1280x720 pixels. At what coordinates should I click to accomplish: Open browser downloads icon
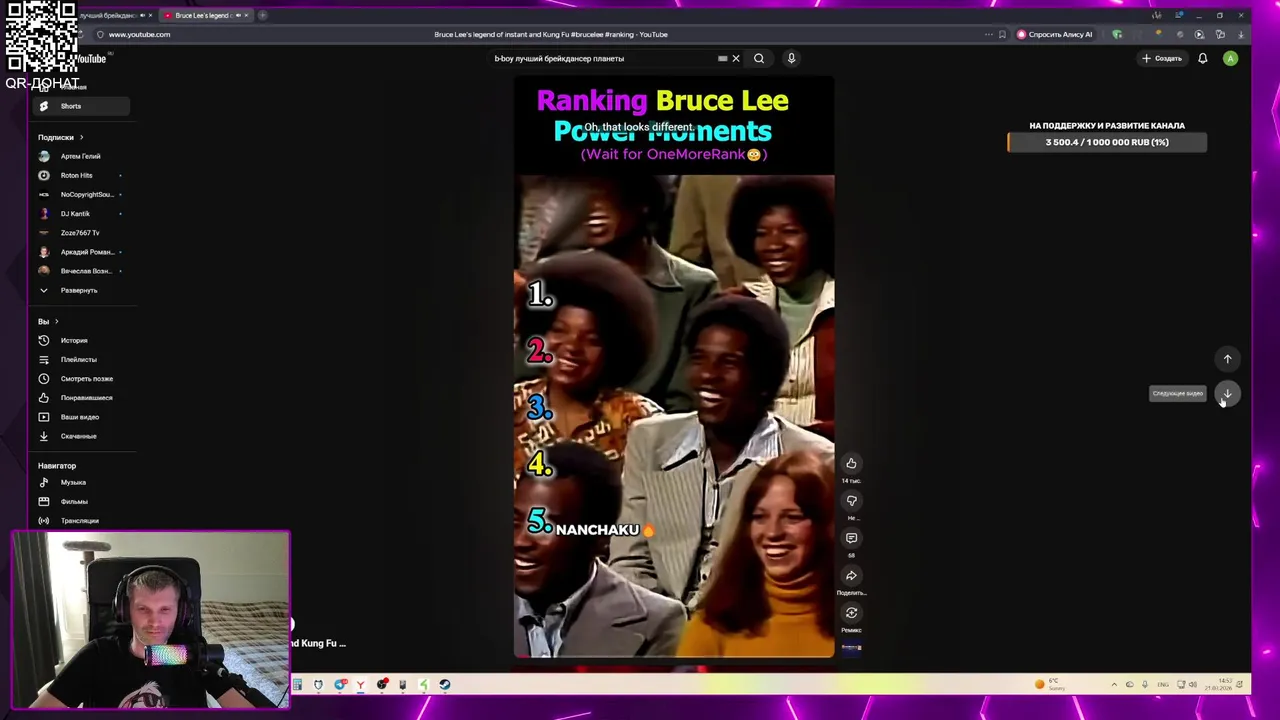point(1241,34)
